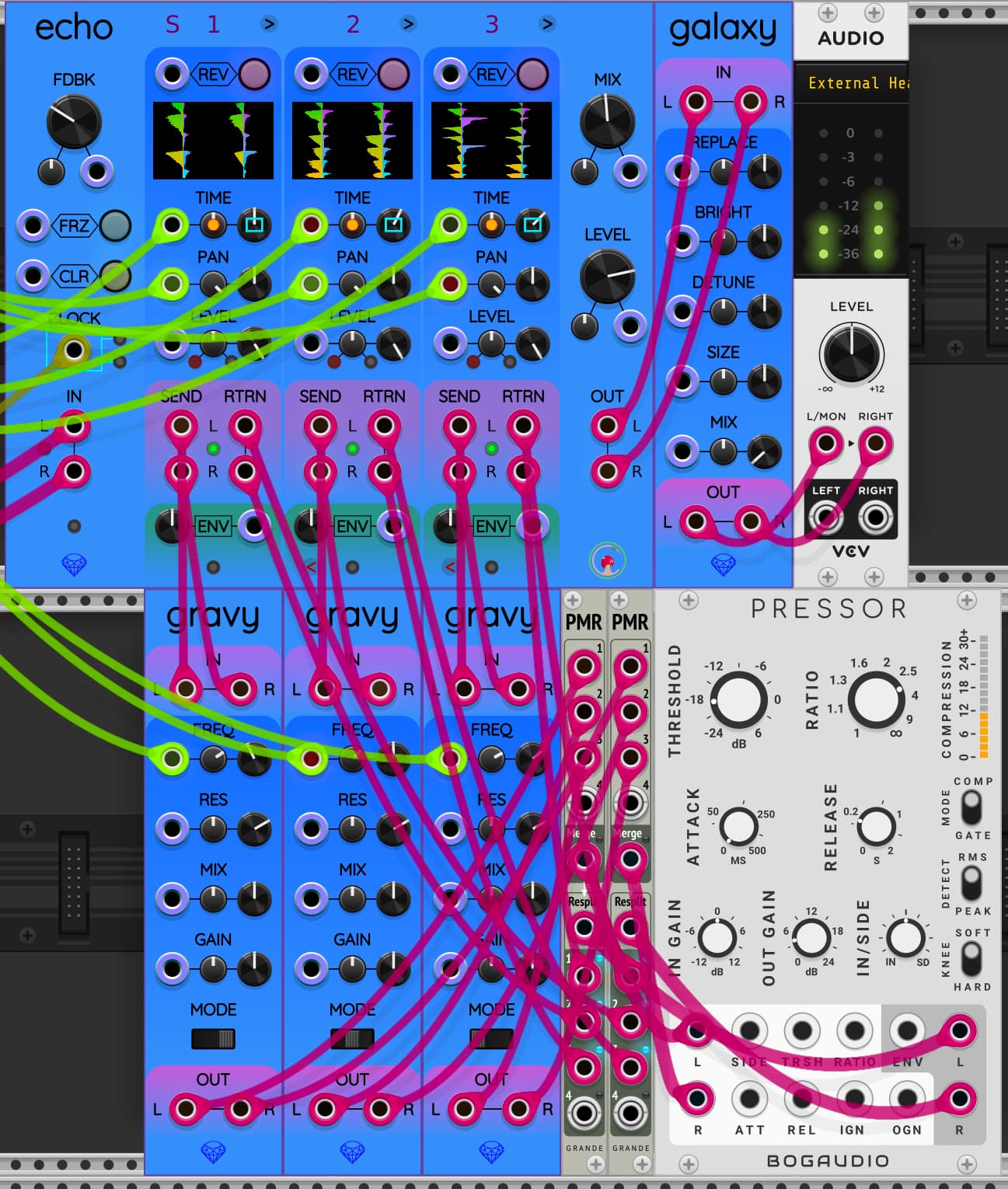This screenshot has height=1189, width=1008.
Task: Click the galaxy DETUNE CV jack
Action: point(682,311)
